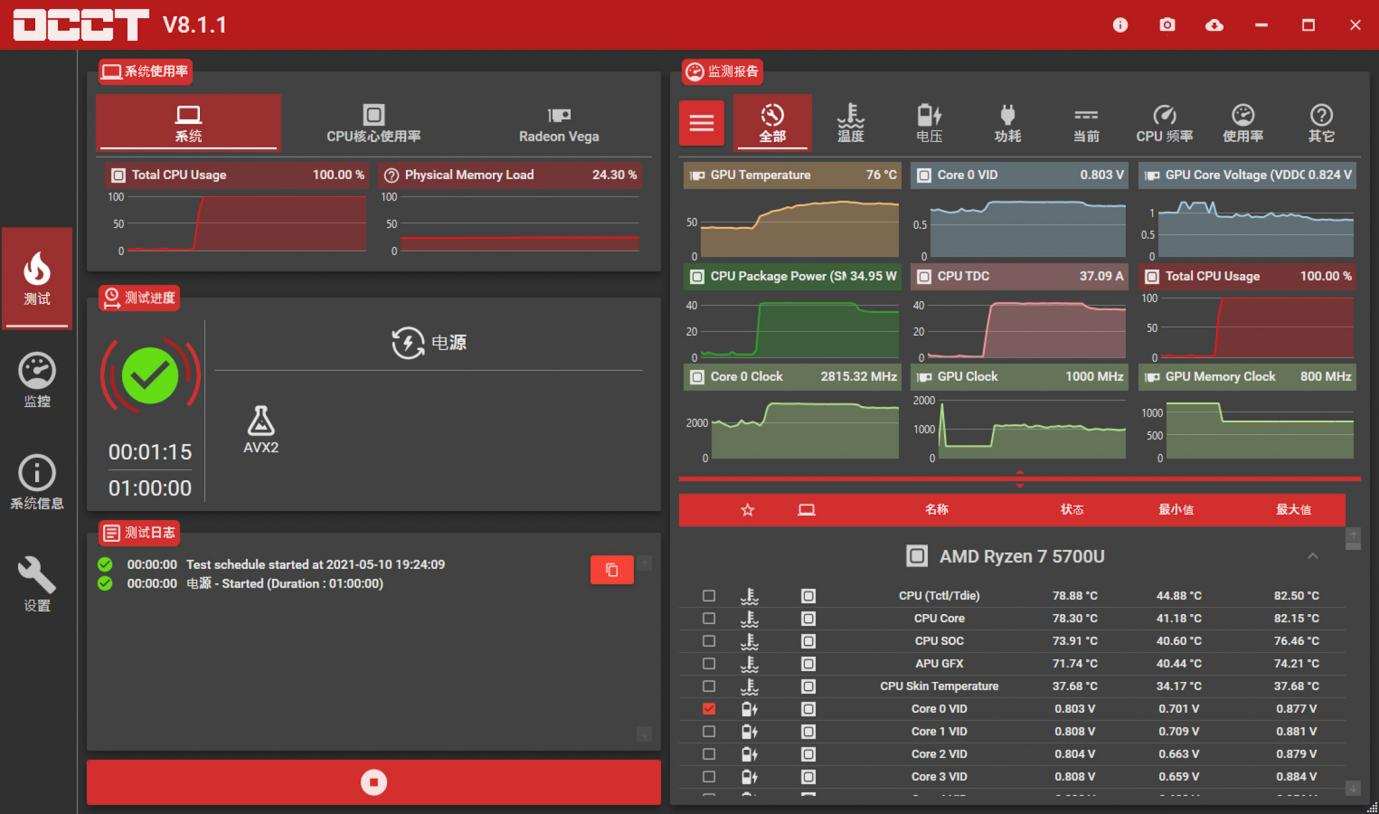This screenshot has height=814, width=1379.
Task: Sort by the 最小值 column header
Action: 1176,510
